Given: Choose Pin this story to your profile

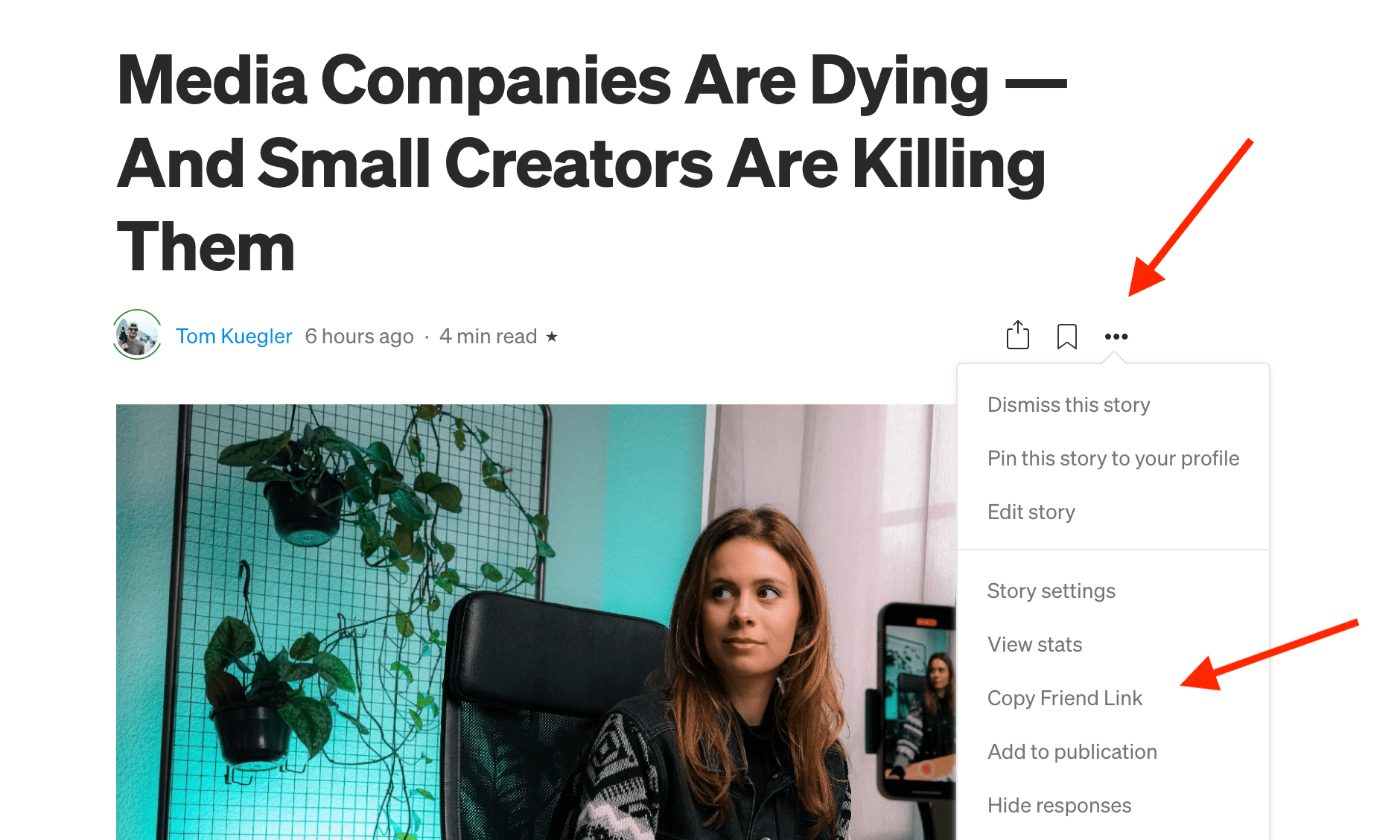Looking at the screenshot, I should [x=1113, y=458].
